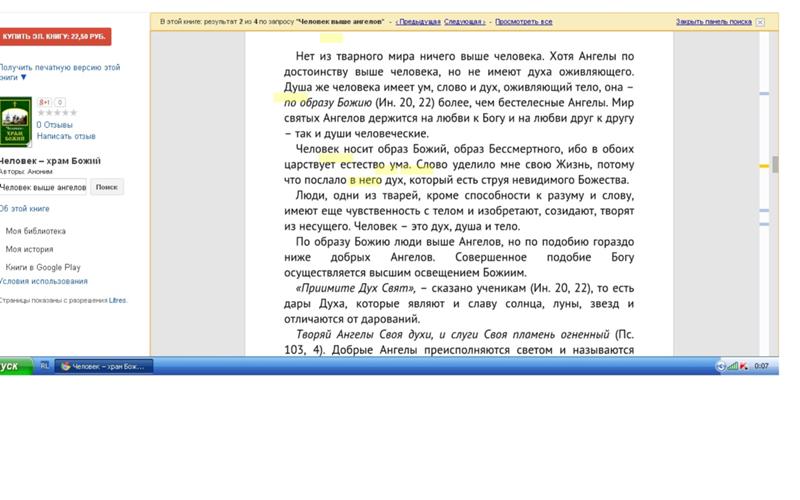Screen dimensions: 800x500
Task: Click the yellow search hit marker on scrollbar
Action: 764,166
